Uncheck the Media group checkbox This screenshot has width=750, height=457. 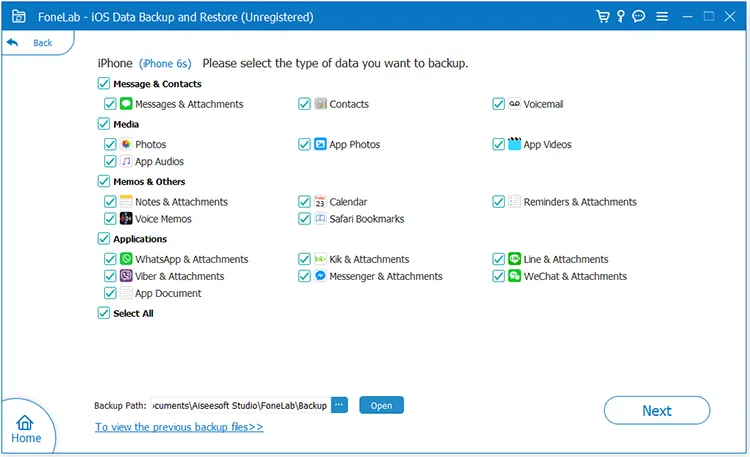click(104, 123)
